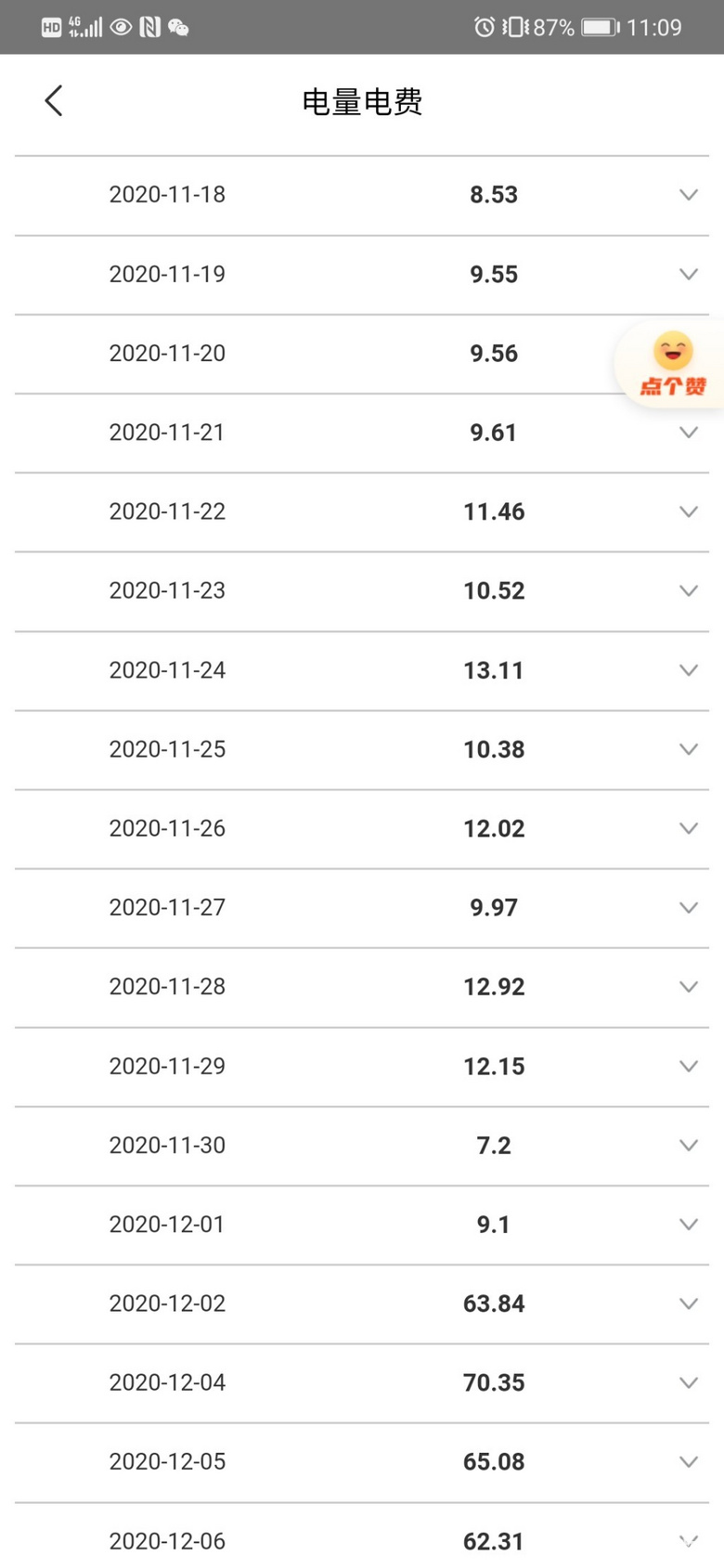The image size is (724, 1568).
Task: Tap the eye comfort status icon
Action: click(x=121, y=27)
